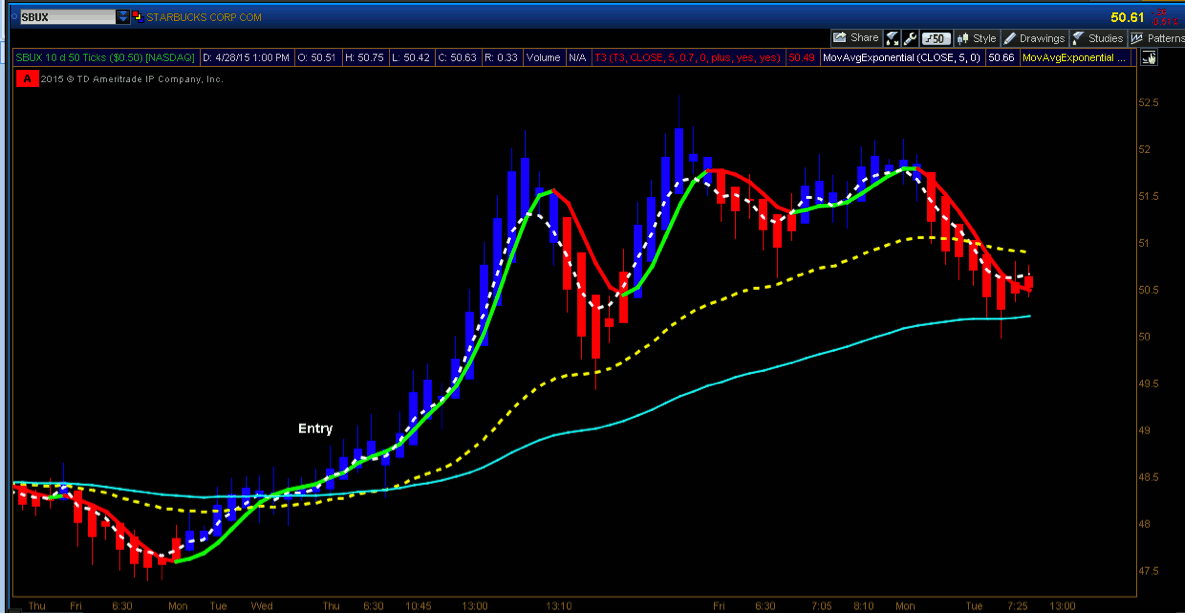The width and height of the screenshot is (1185, 614).
Task: Open the Style menu
Action: (977, 38)
